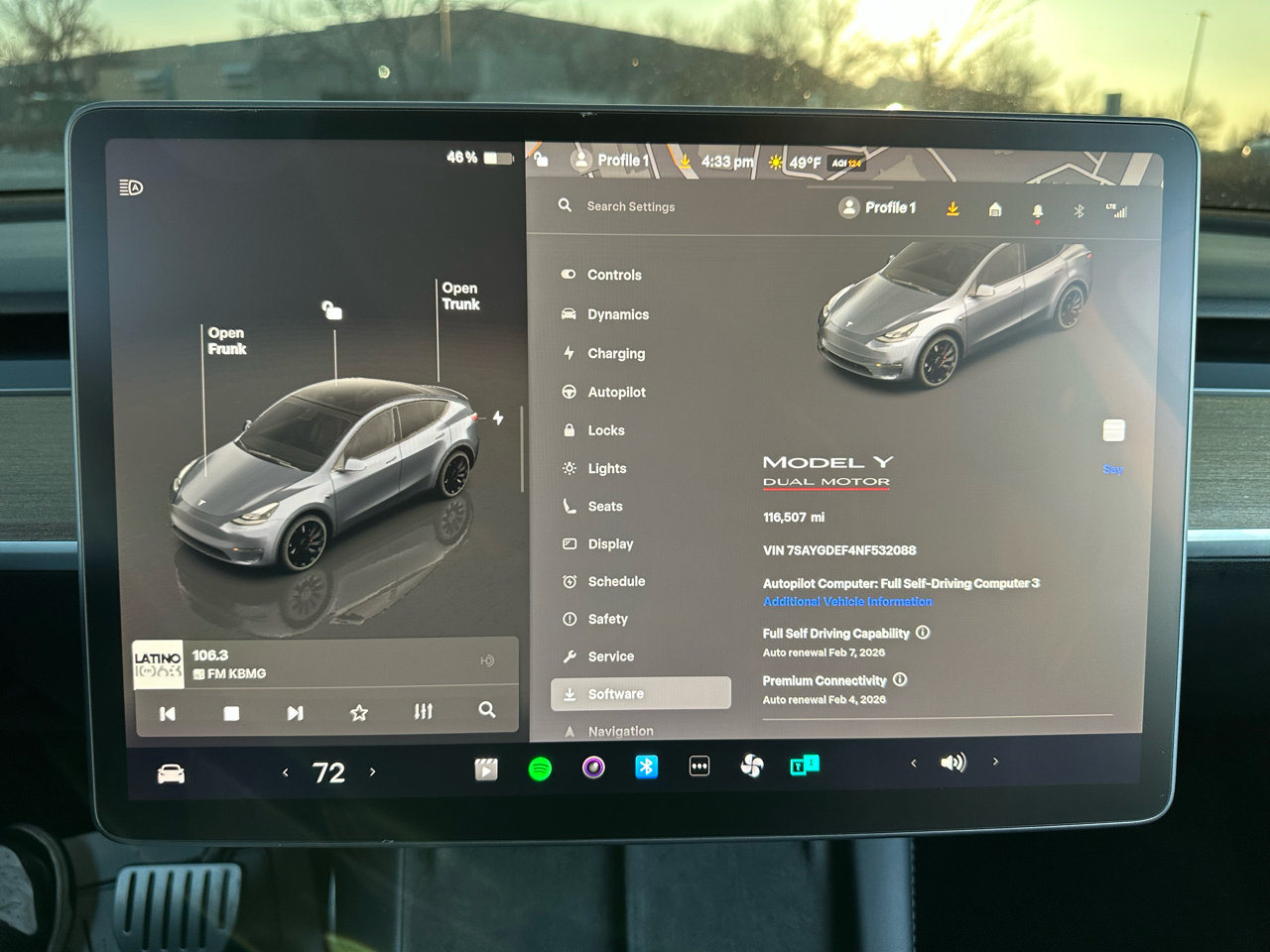Image resolution: width=1270 pixels, height=952 pixels.
Task: Favorite the 106.3 FM station
Action: pos(359,712)
